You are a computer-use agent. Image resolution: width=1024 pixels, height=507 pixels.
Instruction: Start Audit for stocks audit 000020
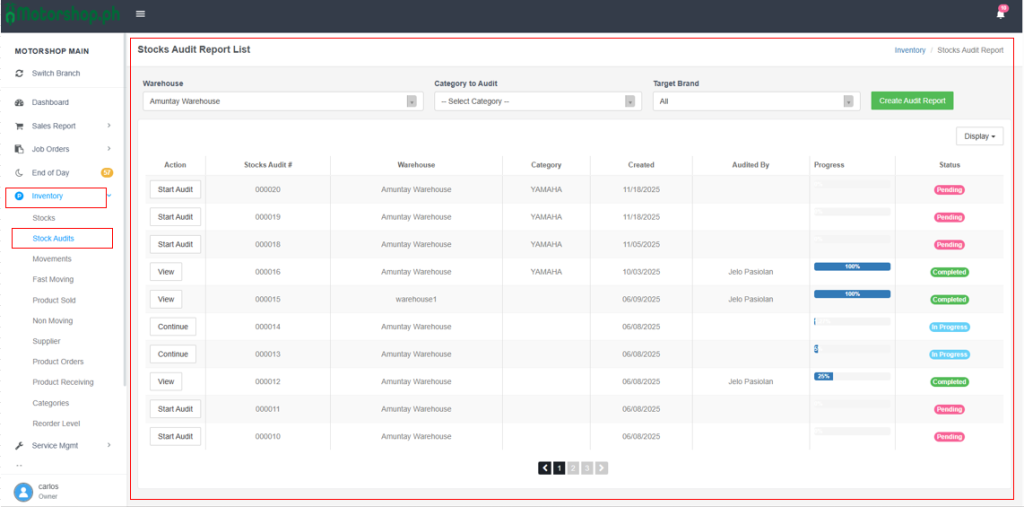point(175,189)
